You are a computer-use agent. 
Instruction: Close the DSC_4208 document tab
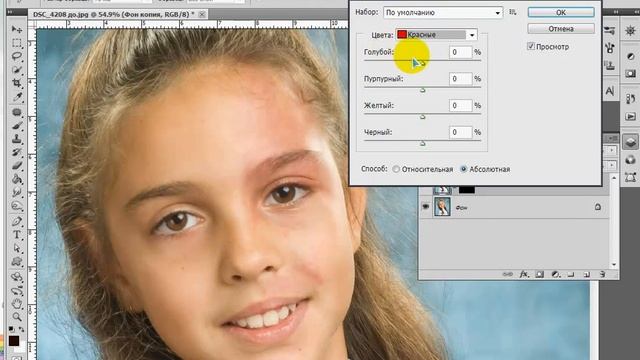pyautogui.click(x=202, y=14)
